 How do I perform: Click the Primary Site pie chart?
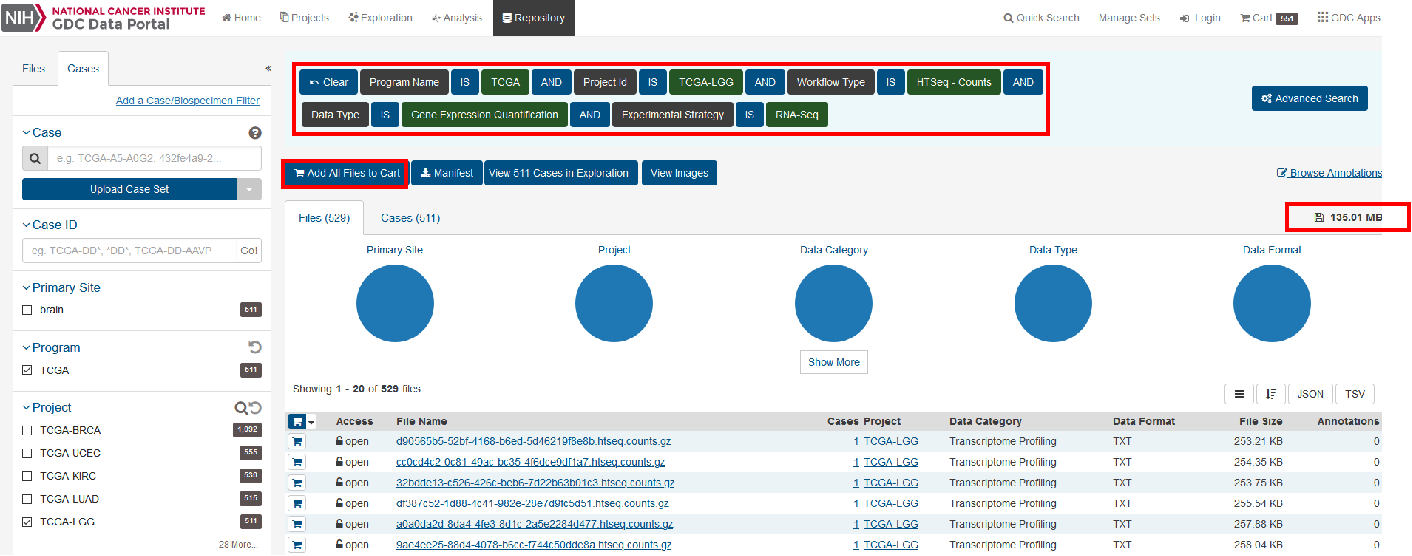395,304
